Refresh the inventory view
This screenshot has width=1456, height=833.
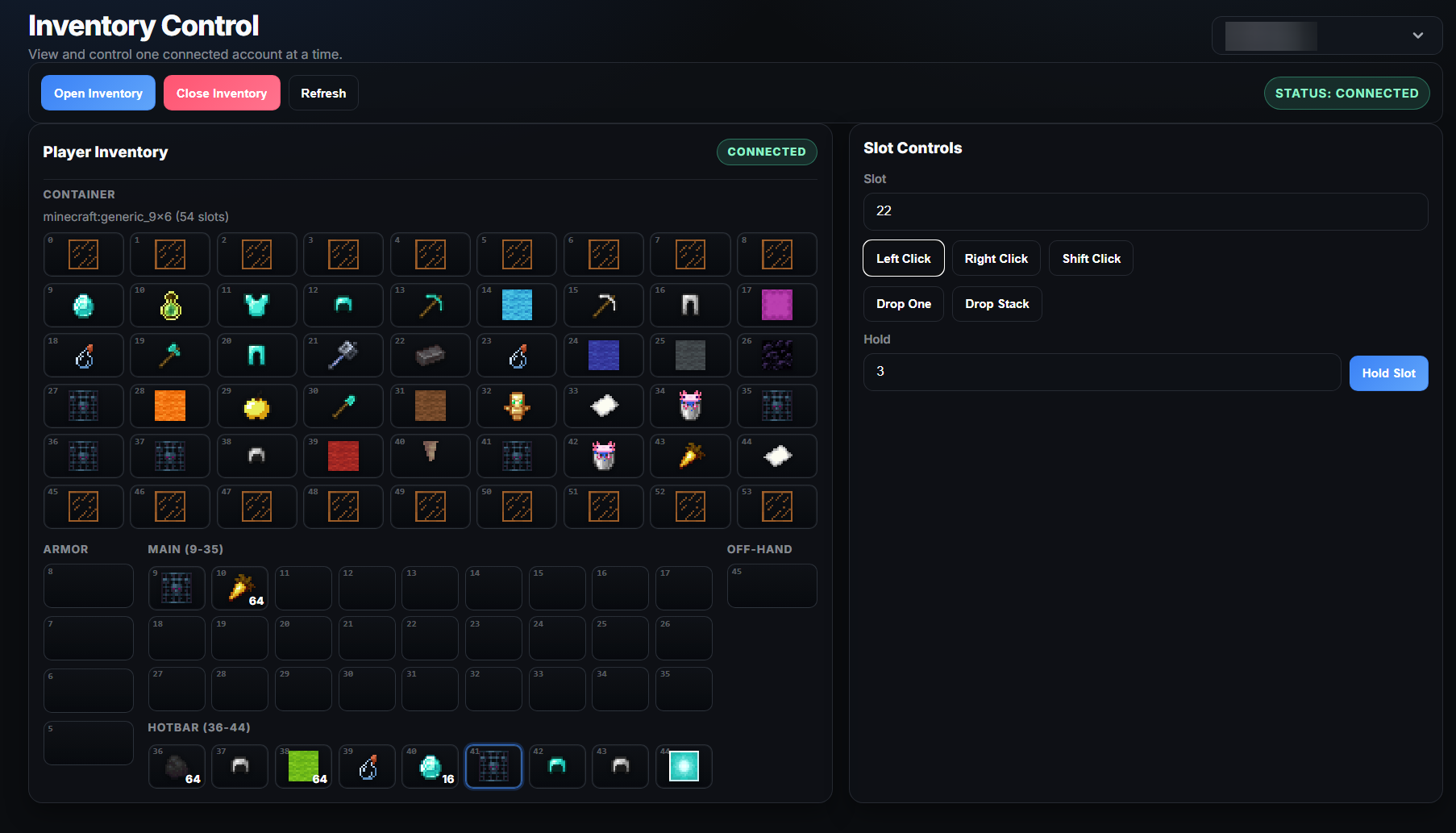coord(323,93)
